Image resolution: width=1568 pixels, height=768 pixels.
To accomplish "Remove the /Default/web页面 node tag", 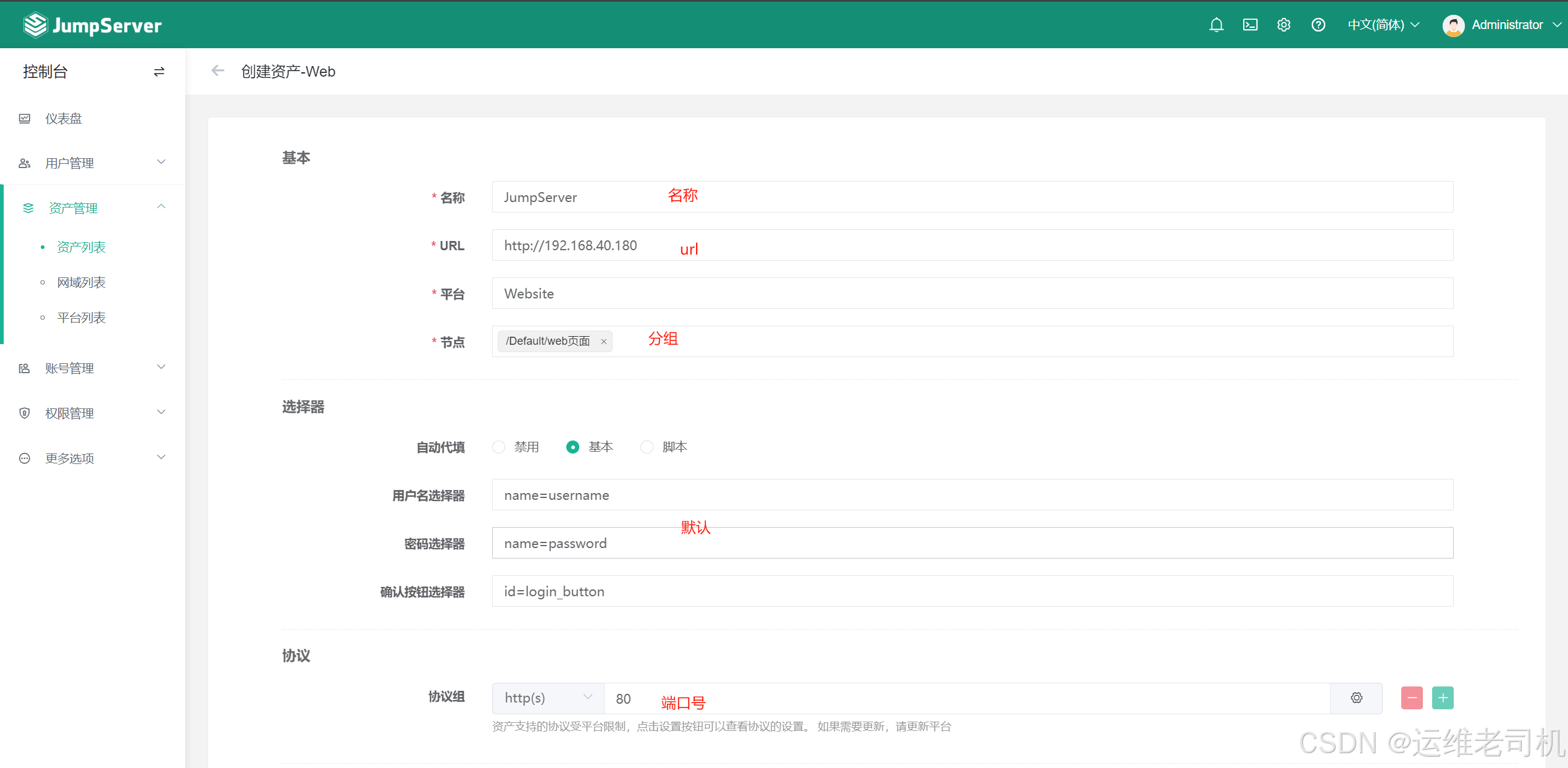I will coord(603,341).
